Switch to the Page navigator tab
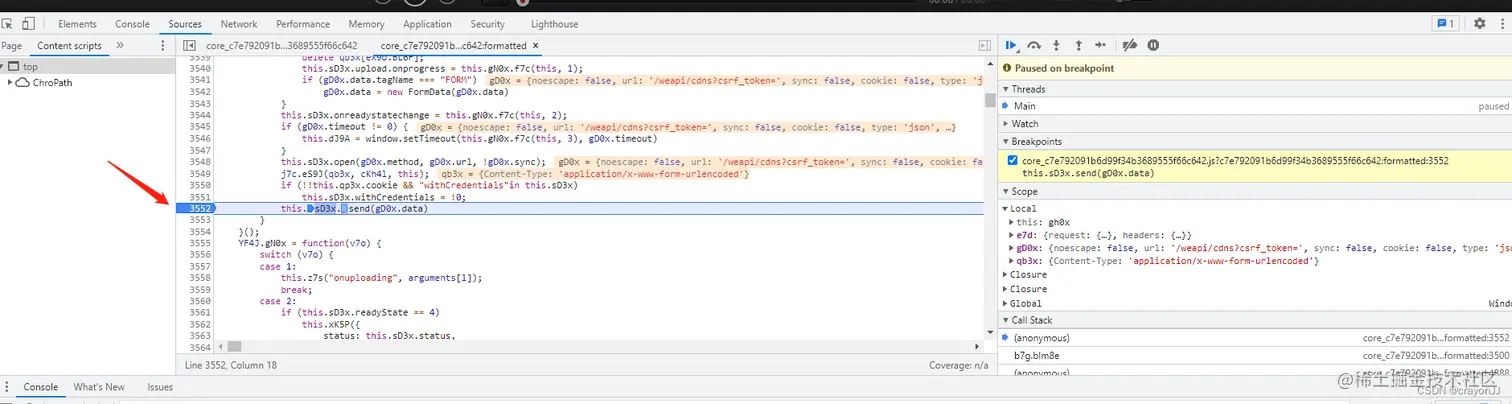Image resolution: width=1512 pixels, height=404 pixels. coord(12,46)
